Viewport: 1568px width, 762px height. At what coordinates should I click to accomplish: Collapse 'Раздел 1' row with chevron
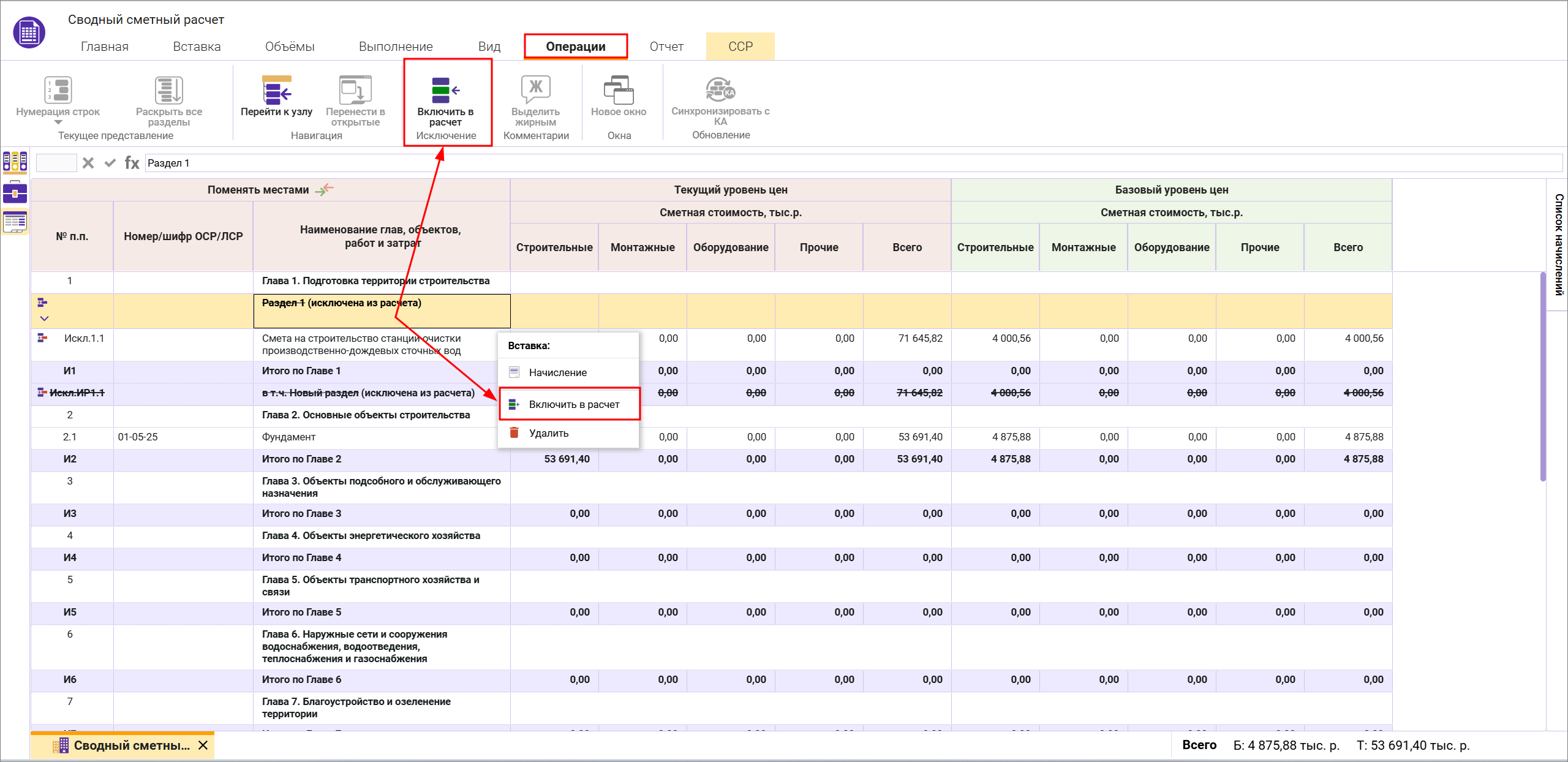click(44, 319)
